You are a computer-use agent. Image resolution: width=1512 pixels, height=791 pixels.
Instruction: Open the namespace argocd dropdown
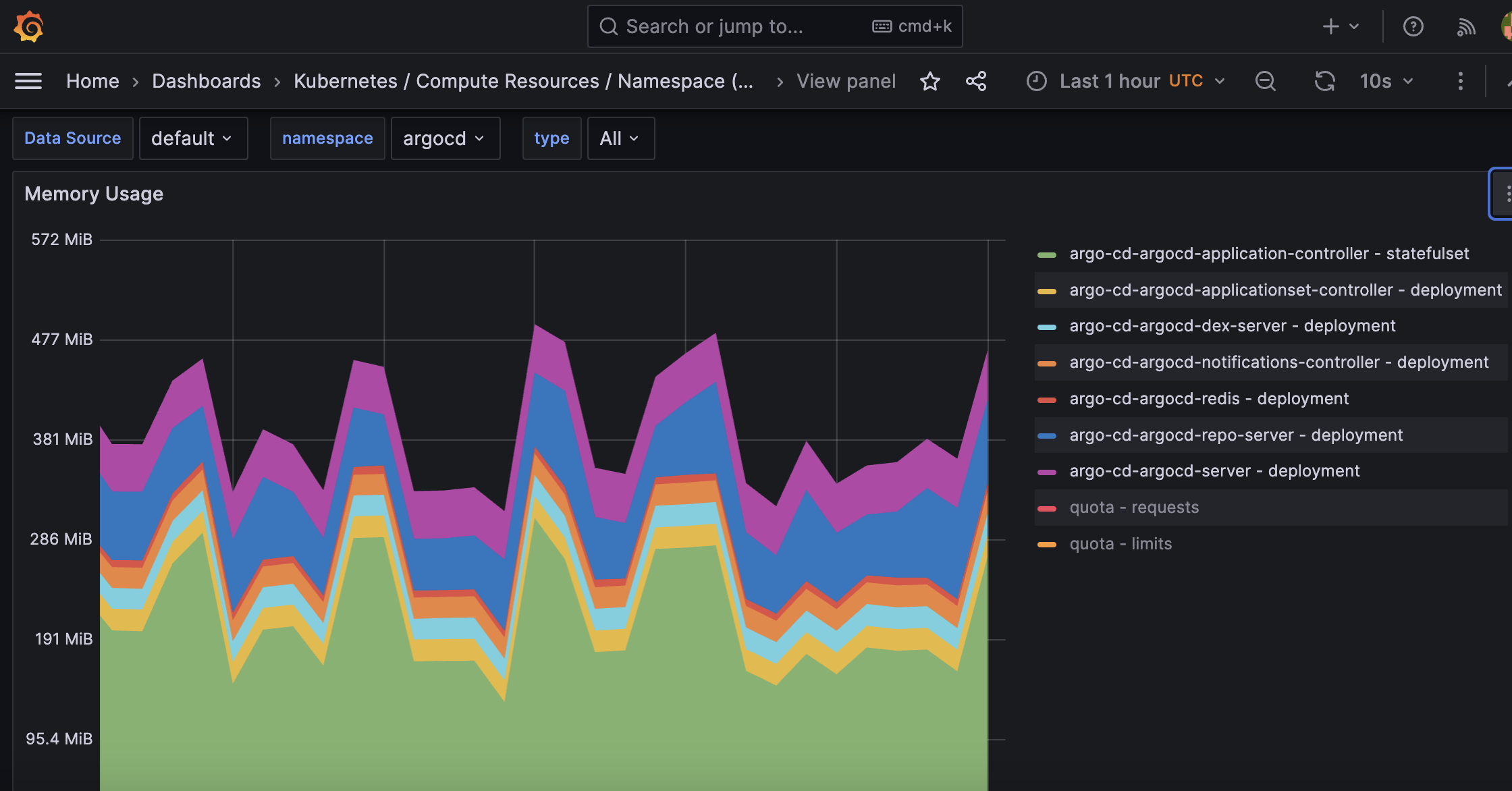(x=445, y=138)
